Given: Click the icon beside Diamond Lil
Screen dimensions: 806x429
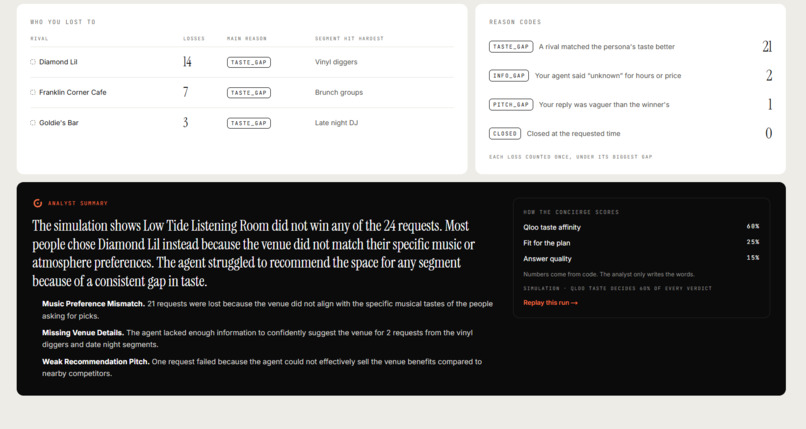Looking at the screenshot, I should pyautogui.click(x=33, y=62).
